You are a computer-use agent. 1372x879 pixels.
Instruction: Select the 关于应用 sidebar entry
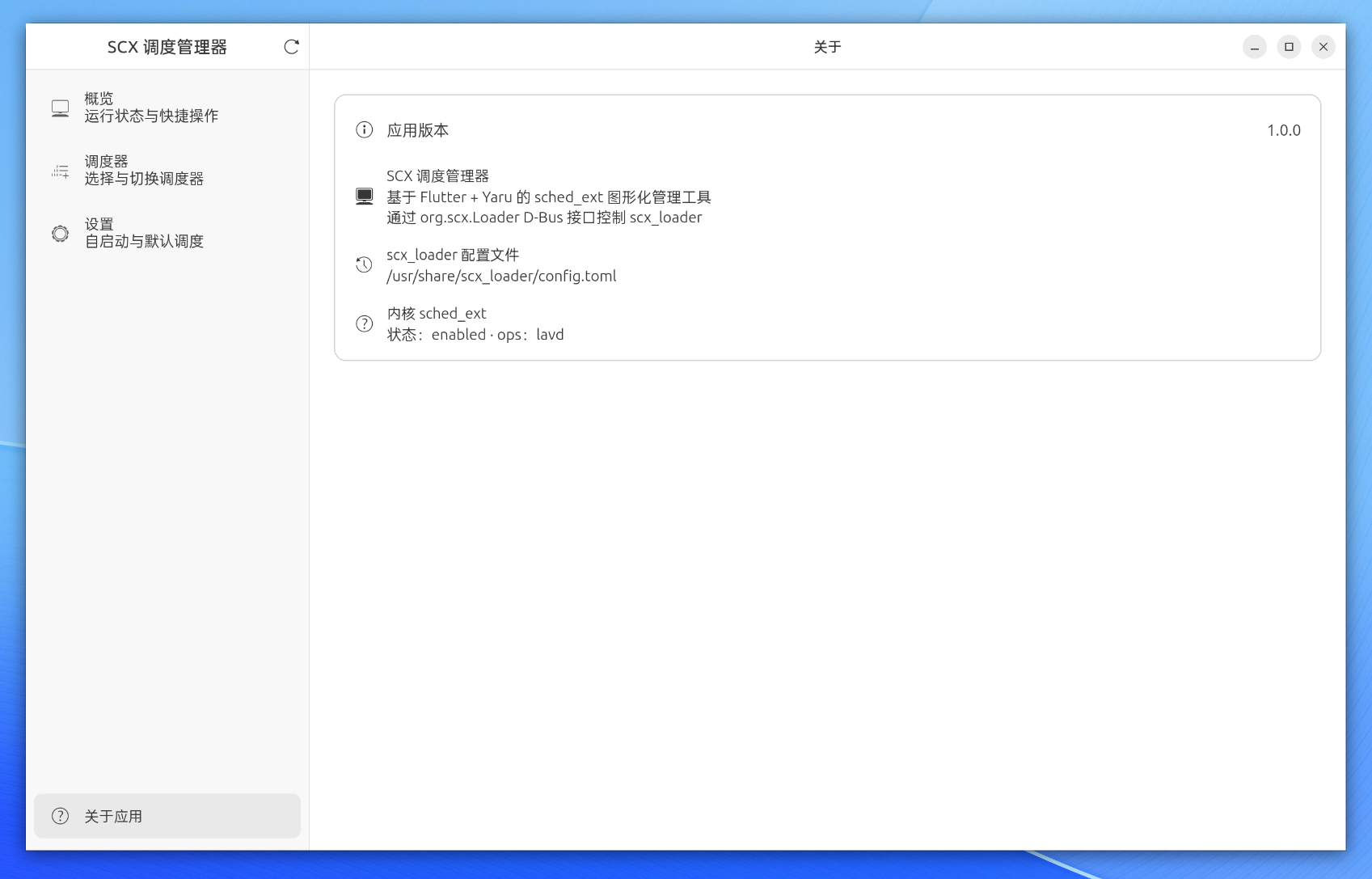point(167,816)
